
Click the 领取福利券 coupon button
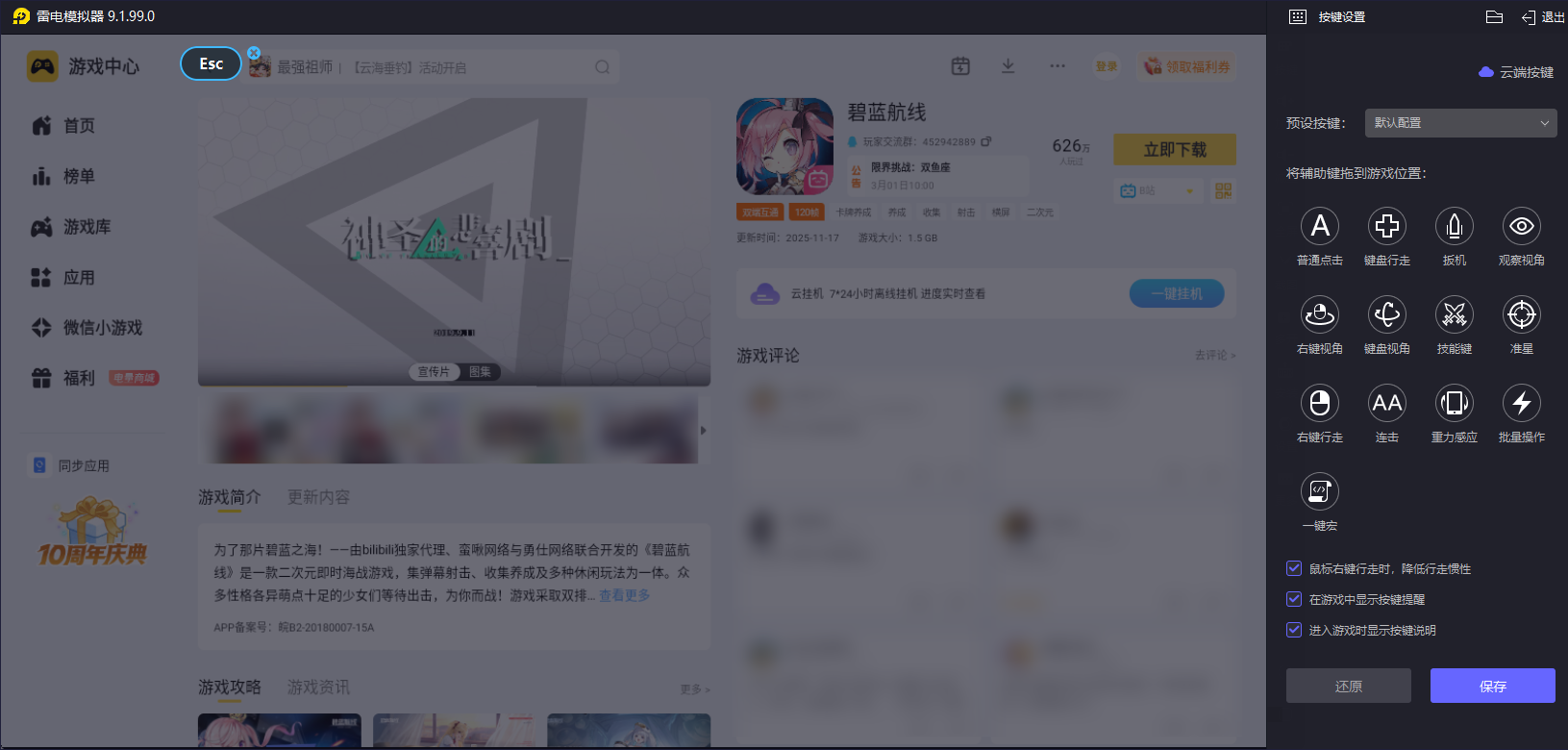coord(1187,66)
